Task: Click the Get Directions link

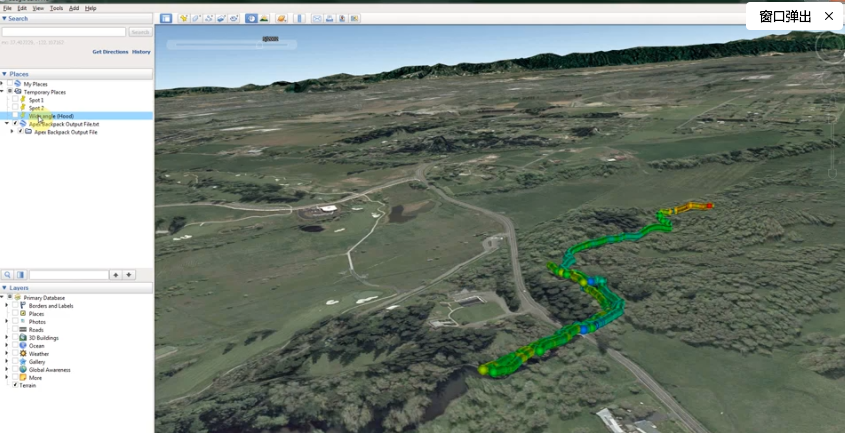Action: 110,51
